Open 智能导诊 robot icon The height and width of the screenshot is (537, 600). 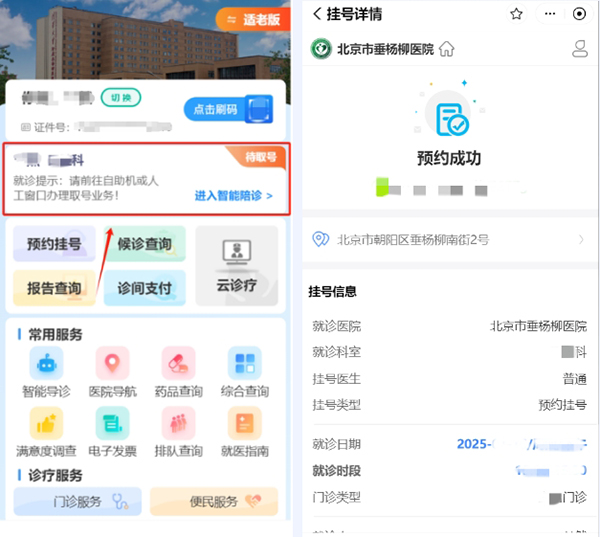pyautogui.click(x=46, y=363)
